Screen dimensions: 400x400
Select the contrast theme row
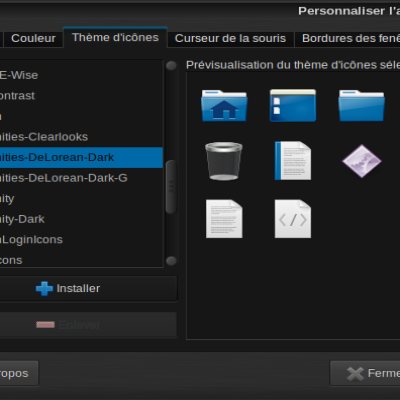[x=81, y=96]
